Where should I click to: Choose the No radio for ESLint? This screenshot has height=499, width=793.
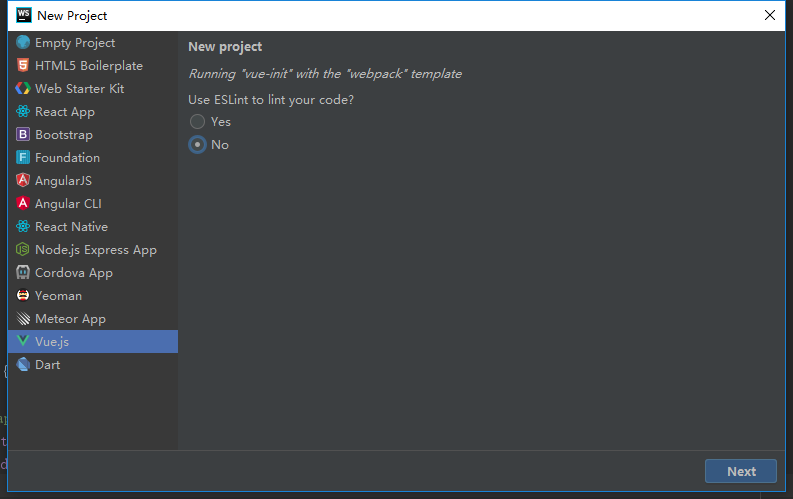click(197, 145)
